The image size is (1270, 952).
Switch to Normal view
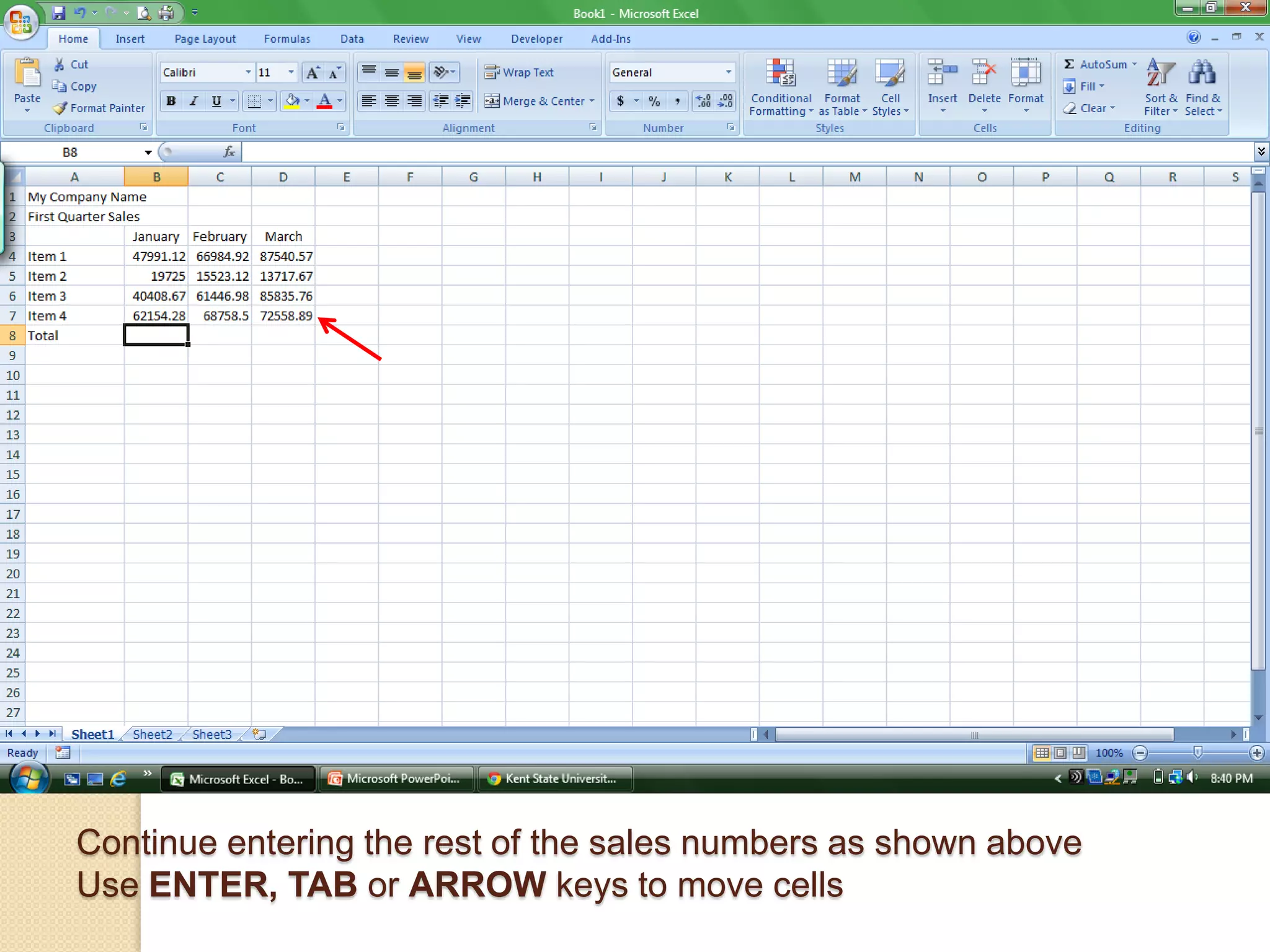(1042, 752)
